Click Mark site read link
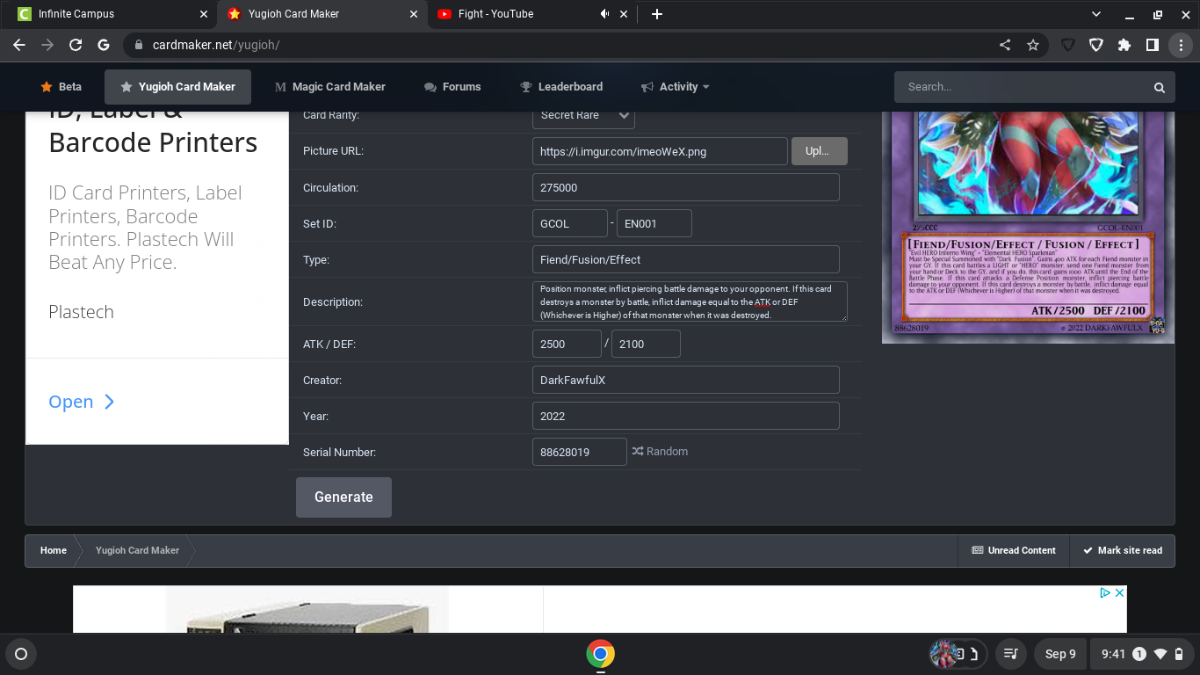This screenshot has height=675, width=1200. coord(1122,551)
